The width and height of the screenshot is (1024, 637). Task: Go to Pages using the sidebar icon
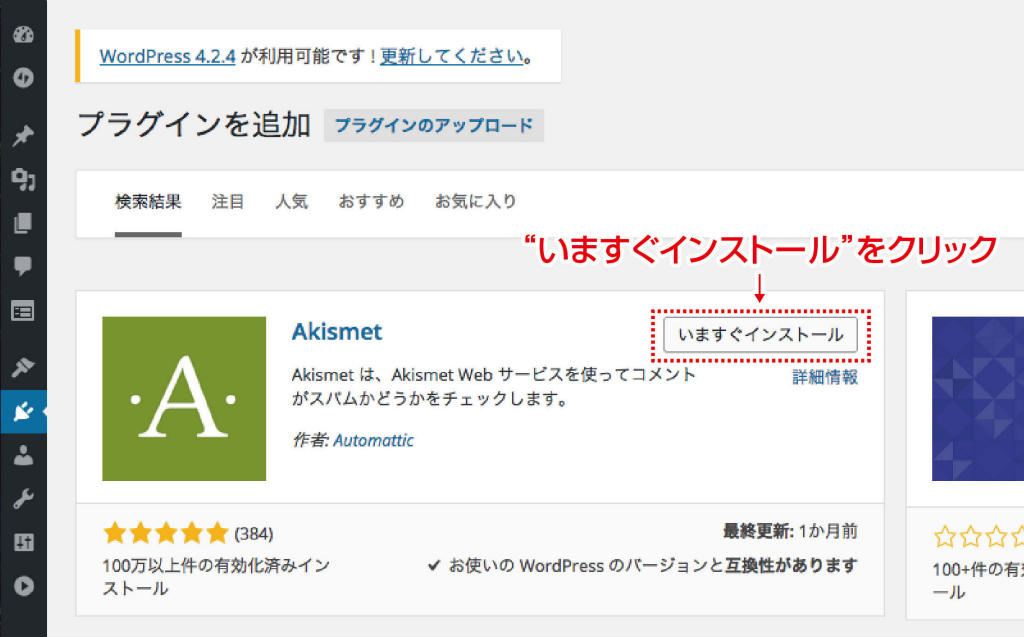pyautogui.click(x=23, y=223)
